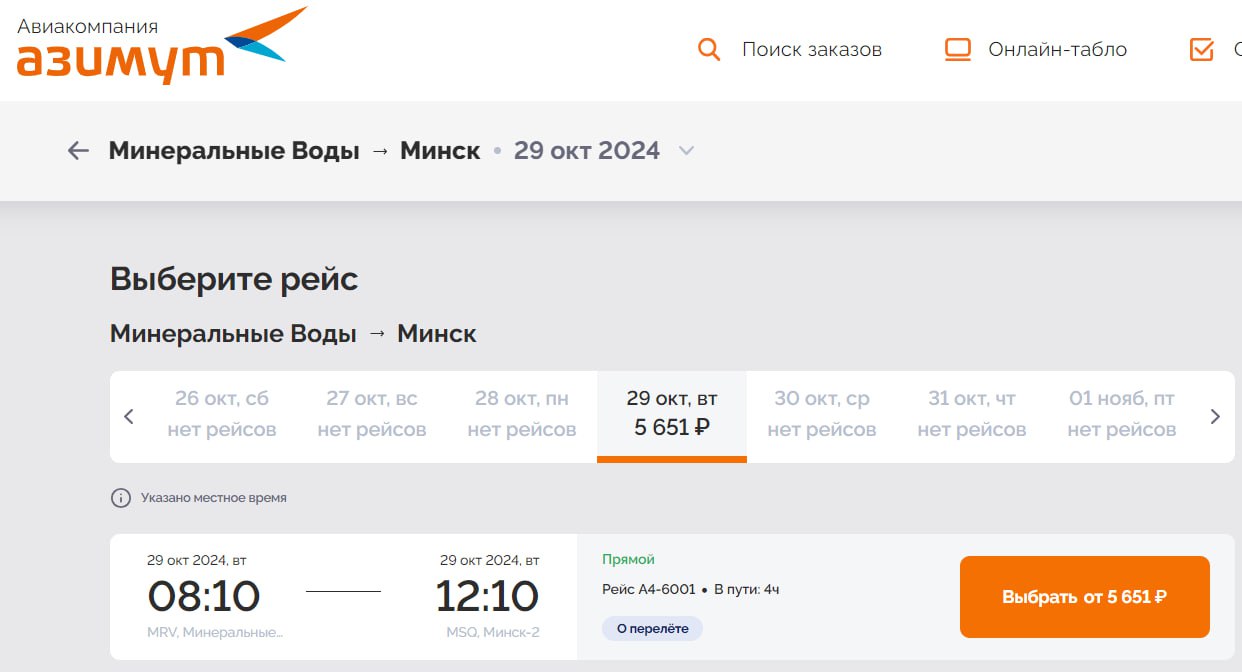Show later dates with right chevron

tap(1215, 417)
